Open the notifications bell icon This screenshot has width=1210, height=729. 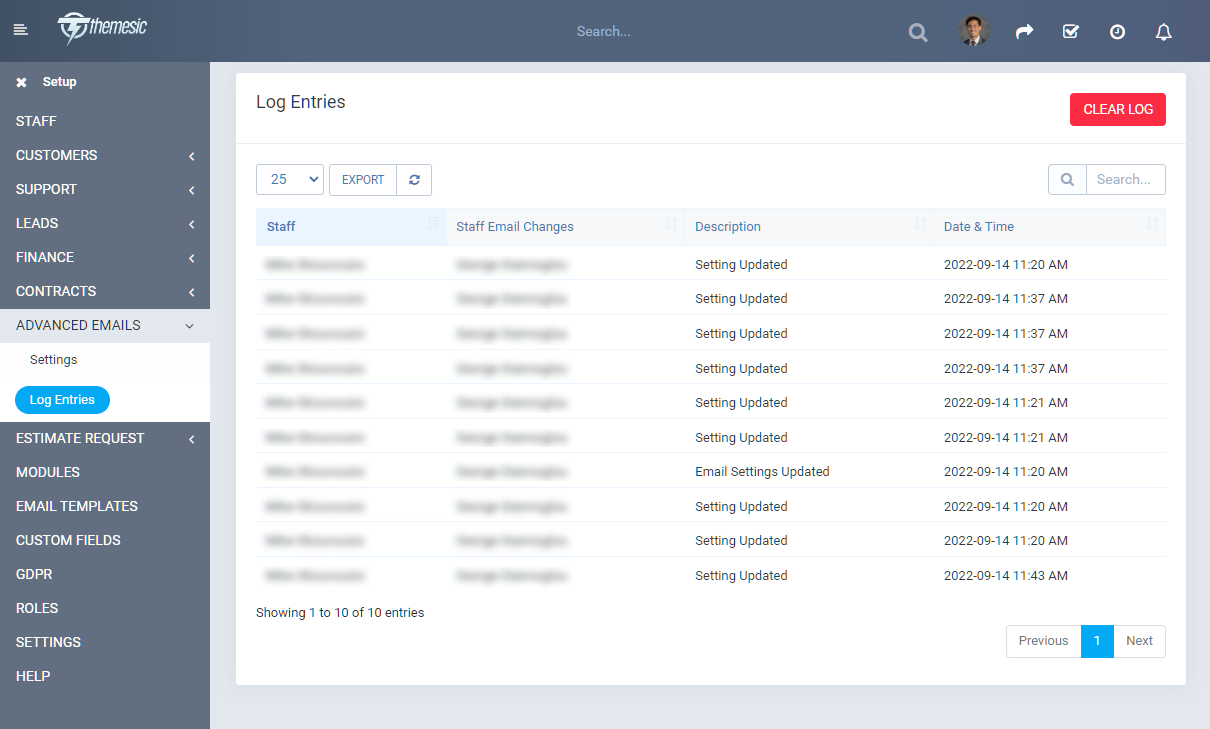(x=1163, y=31)
